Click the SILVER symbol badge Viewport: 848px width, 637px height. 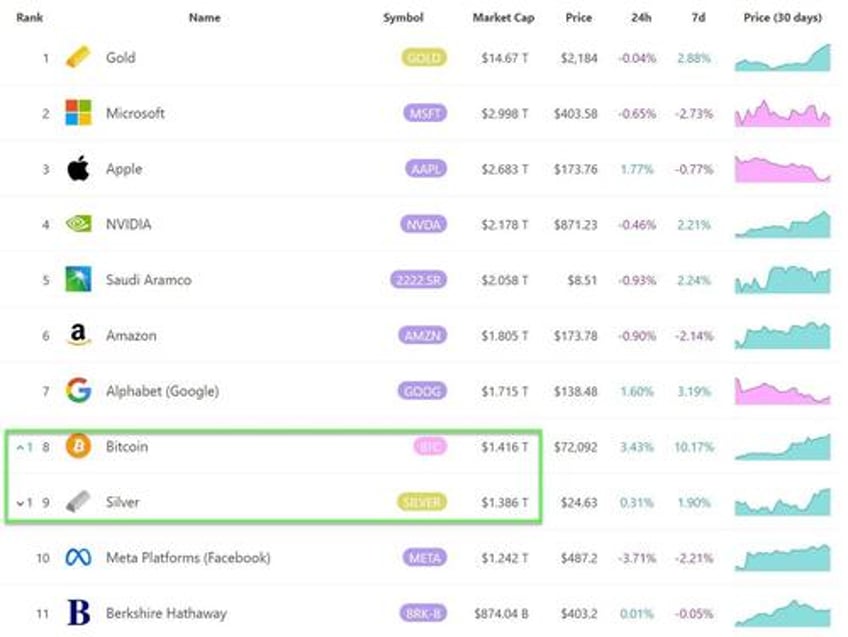[x=422, y=502]
